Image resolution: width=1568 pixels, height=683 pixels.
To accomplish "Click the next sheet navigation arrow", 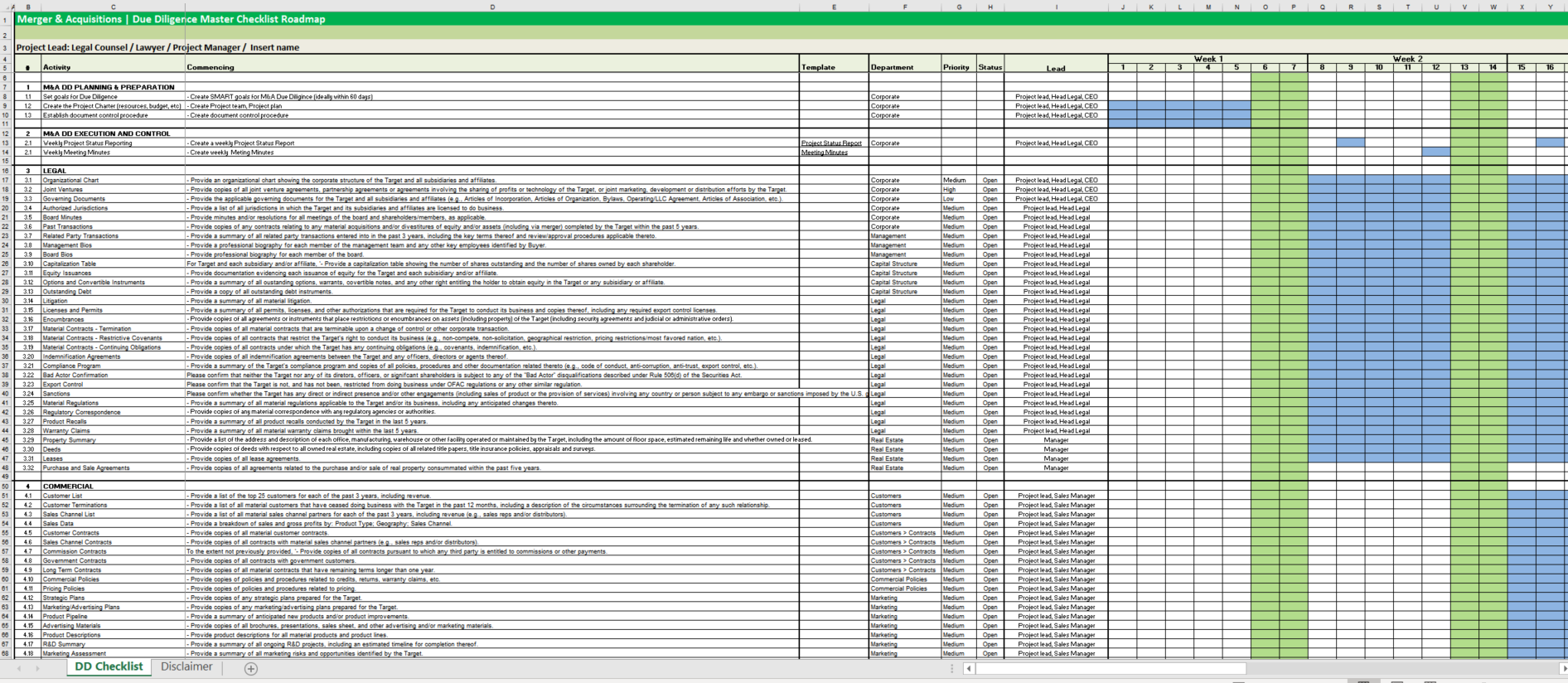I will pos(39,668).
